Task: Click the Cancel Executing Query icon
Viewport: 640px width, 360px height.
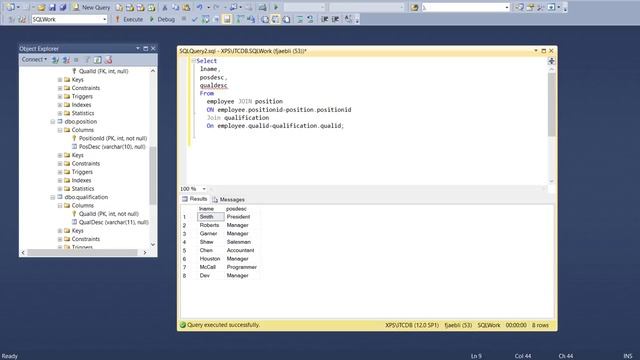Action: pos(184,19)
